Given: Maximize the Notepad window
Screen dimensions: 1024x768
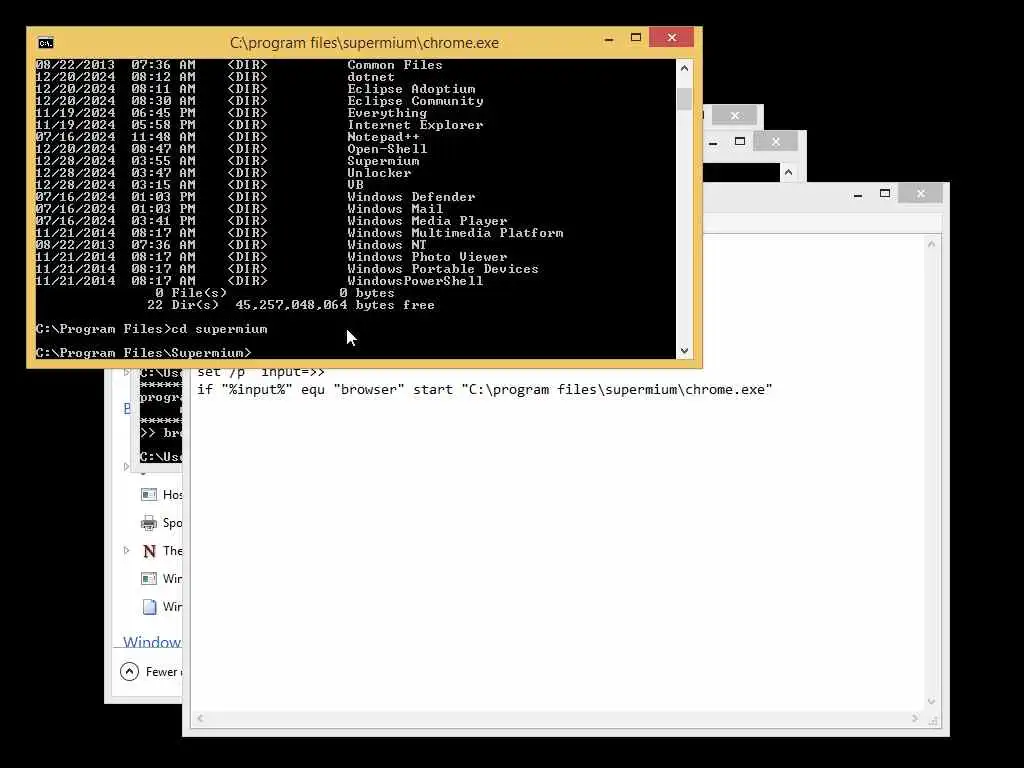Looking at the screenshot, I should (885, 193).
